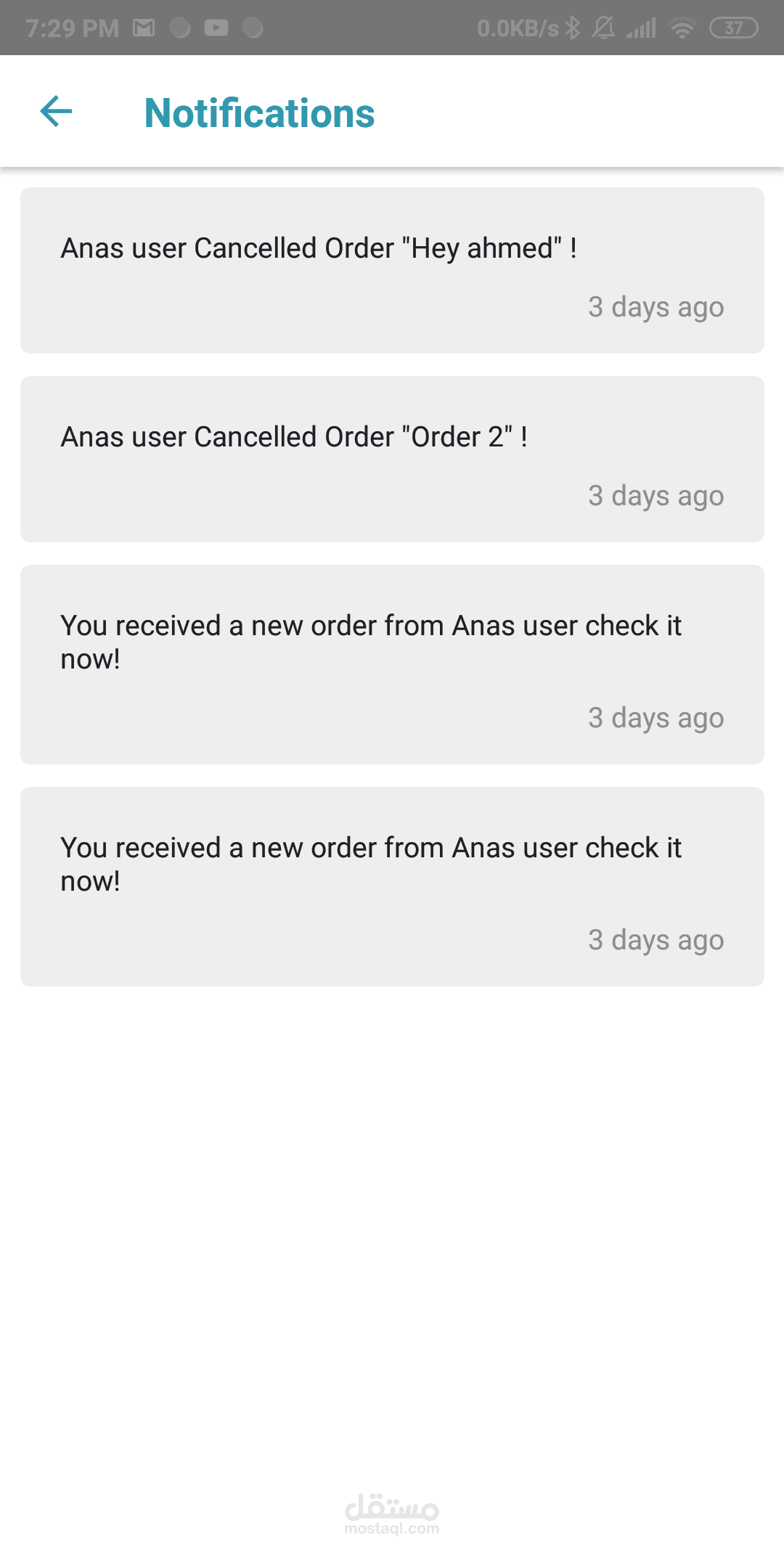Tap the back arrow to leave Notifications
This screenshot has width=784, height=1568.
point(56,112)
